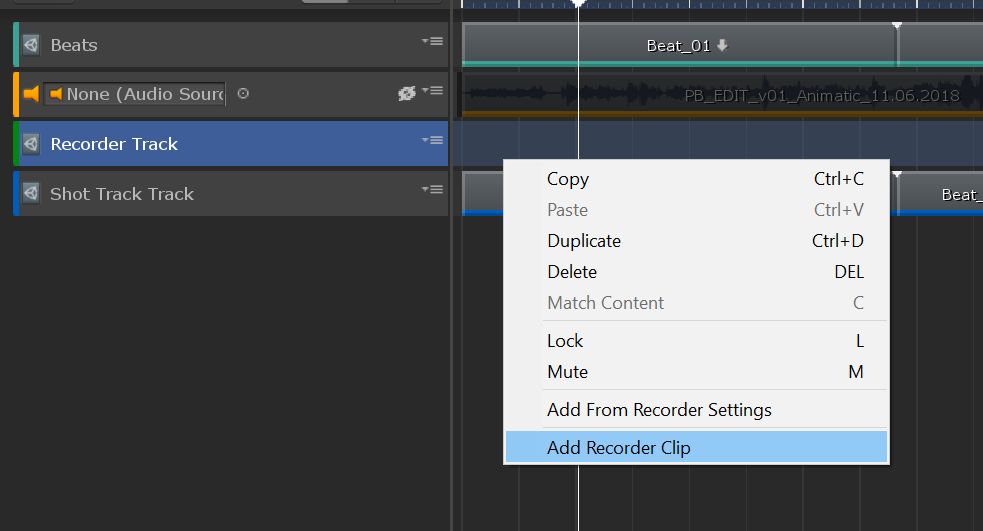The height and width of the screenshot is (531, 983).
Task: Click Duplicate in the context menu
Action: [584, 241]
